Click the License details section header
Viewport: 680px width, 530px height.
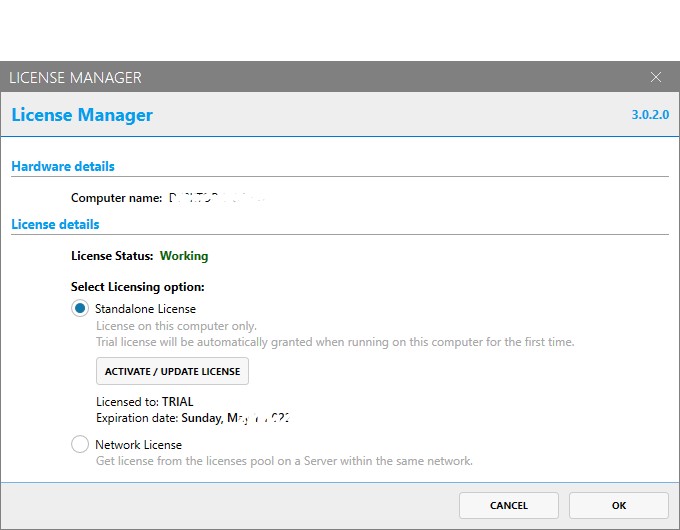[x=55, y=224]
